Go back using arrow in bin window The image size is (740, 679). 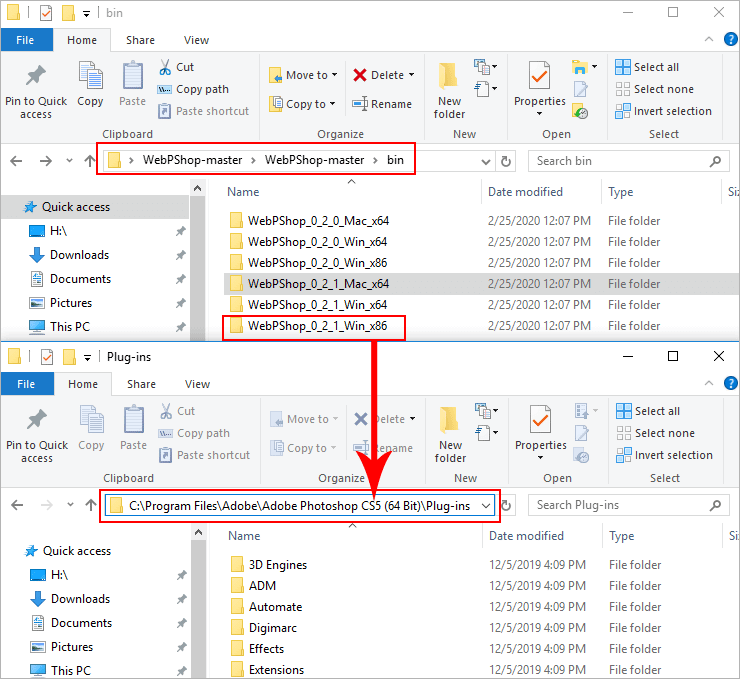[17, 161]
